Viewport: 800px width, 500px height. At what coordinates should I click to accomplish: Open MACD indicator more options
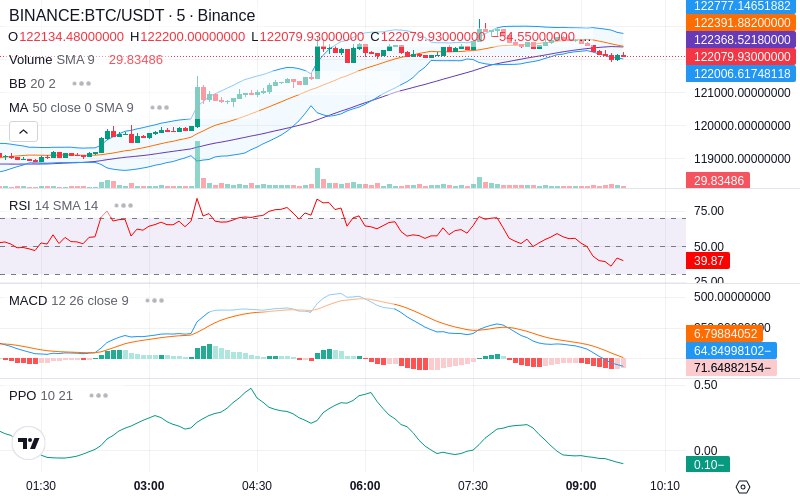coord(155,301)
